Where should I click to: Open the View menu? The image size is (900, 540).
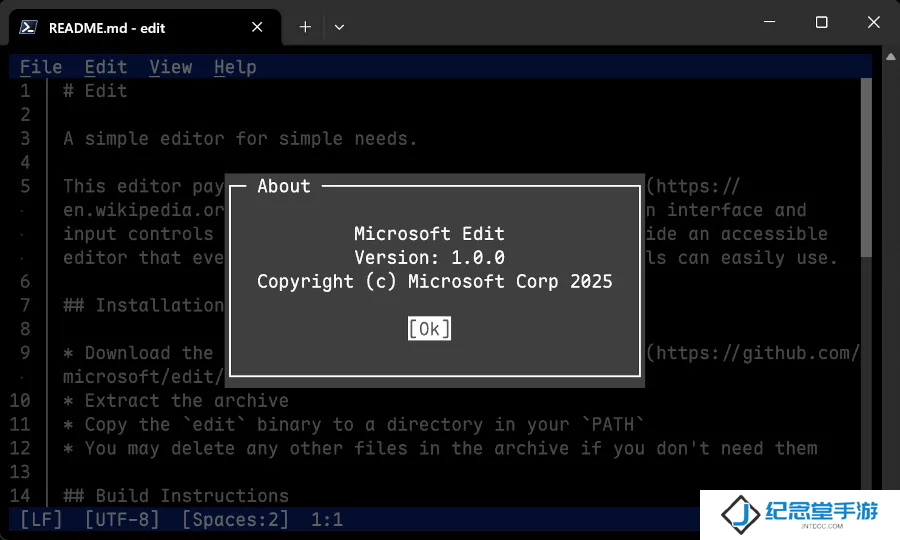point(170,67)
